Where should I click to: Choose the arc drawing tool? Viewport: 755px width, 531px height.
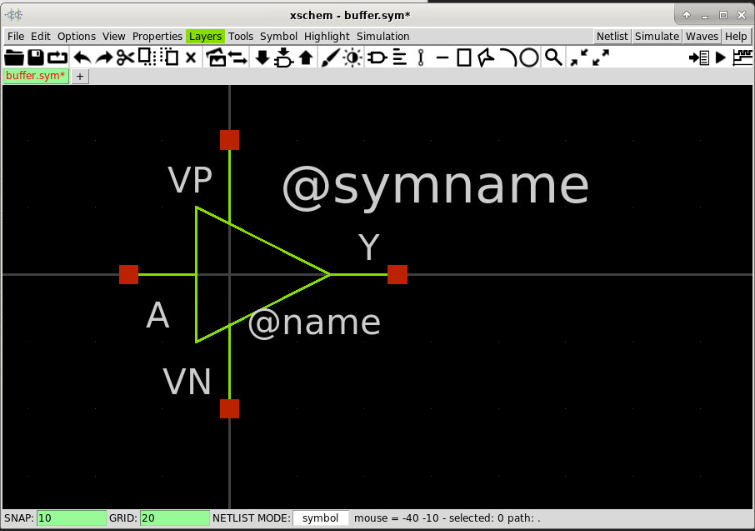point(508,58)
